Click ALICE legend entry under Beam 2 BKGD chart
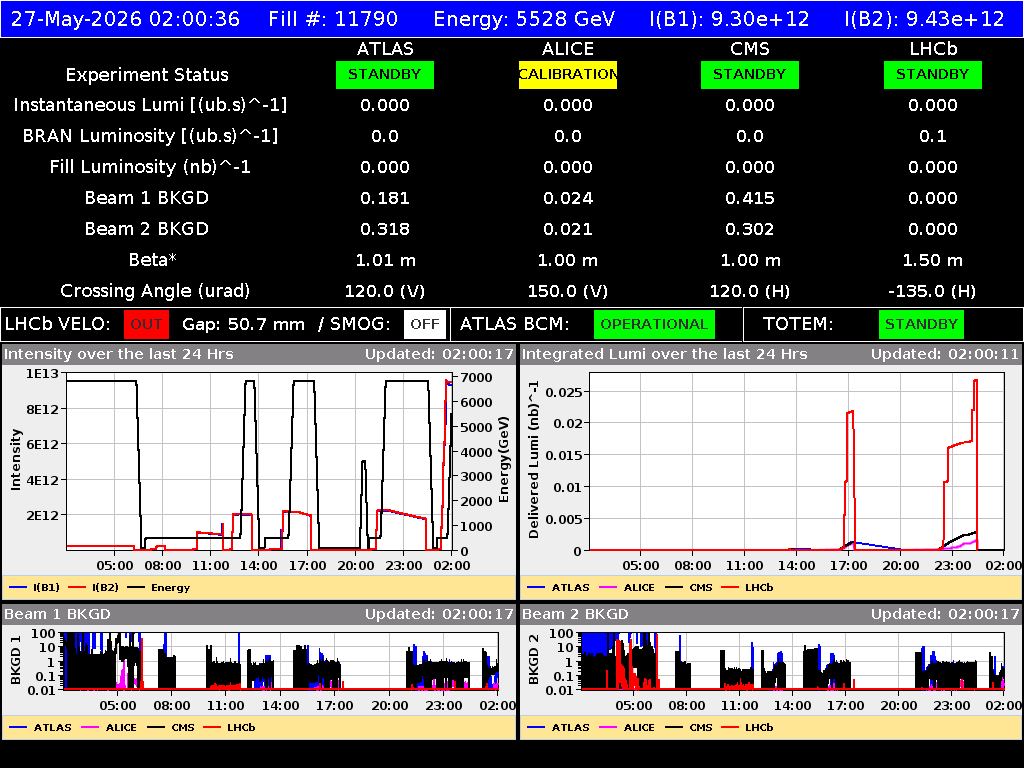 (x=627, y=728)
